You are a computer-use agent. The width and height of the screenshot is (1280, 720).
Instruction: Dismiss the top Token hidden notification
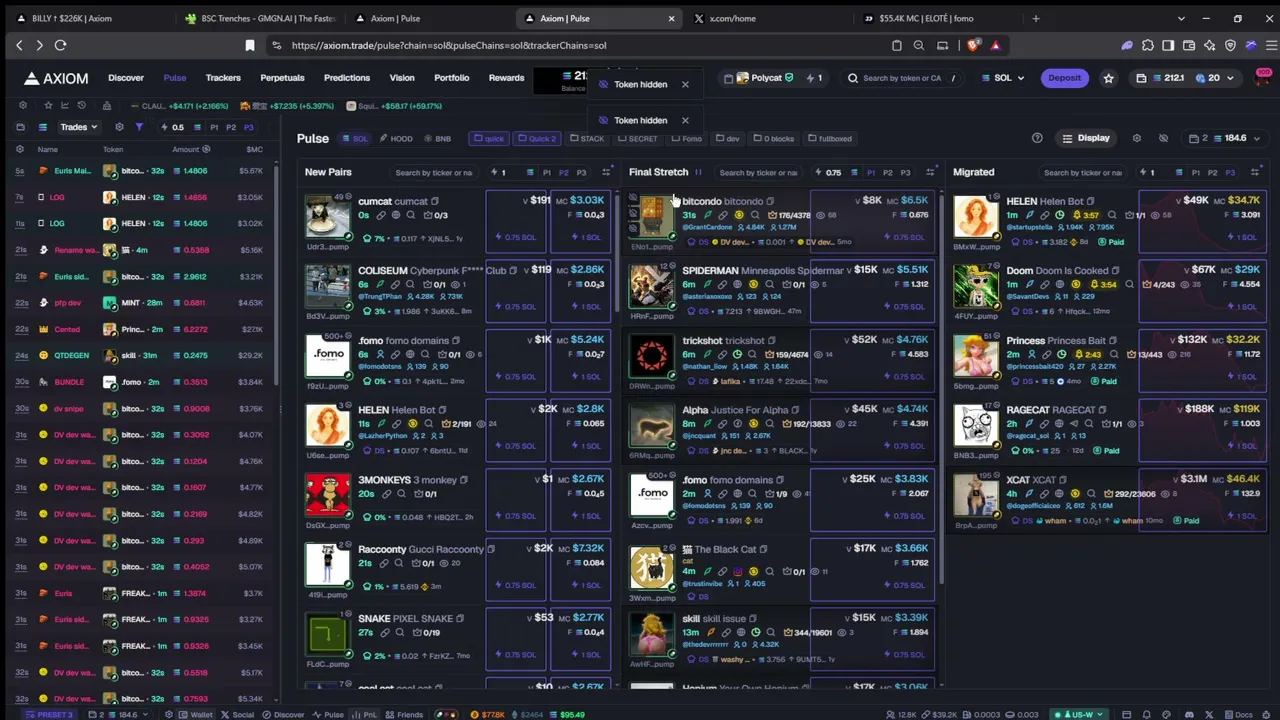685,84
